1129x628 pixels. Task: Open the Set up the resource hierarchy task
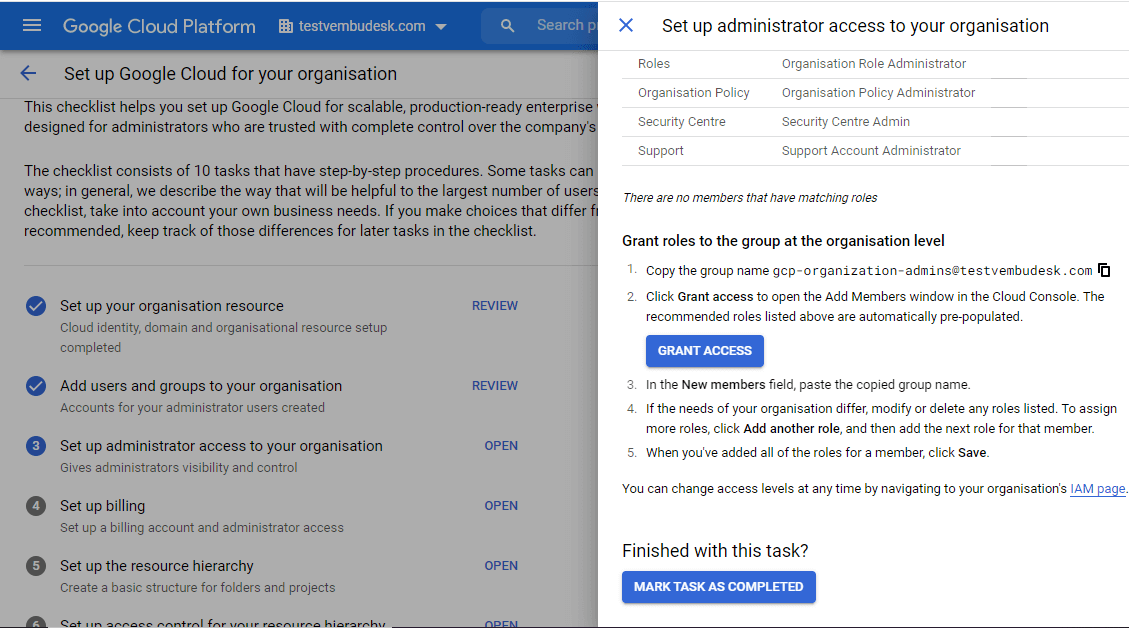pos(501,565)
